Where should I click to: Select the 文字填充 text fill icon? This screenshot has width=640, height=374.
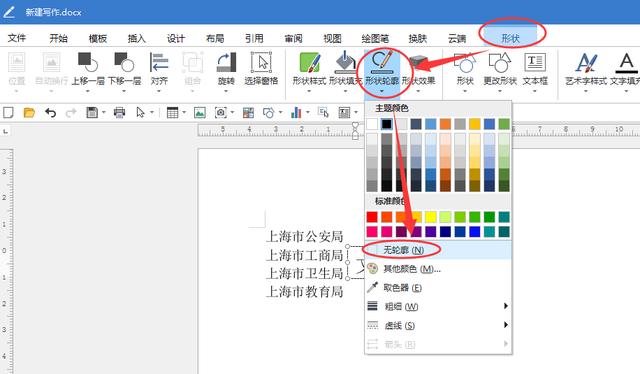[x=626, y=62]
